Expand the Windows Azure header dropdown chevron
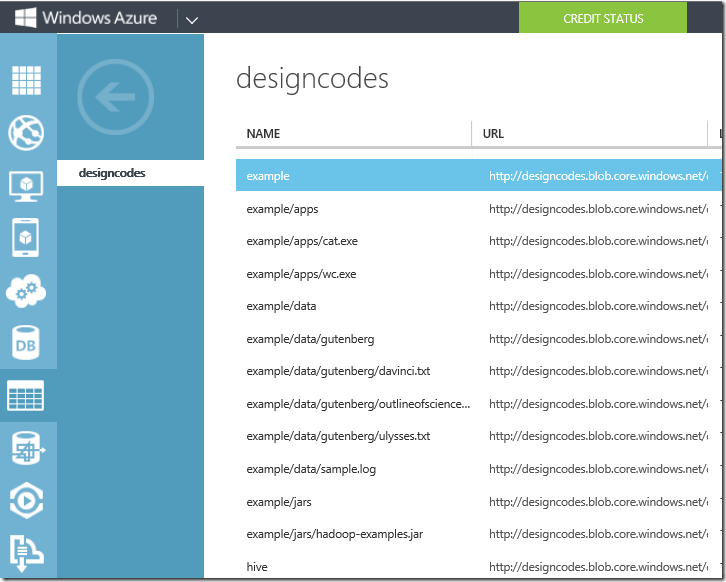This screenshot has height=582, width=726. [x=192, y=19]
